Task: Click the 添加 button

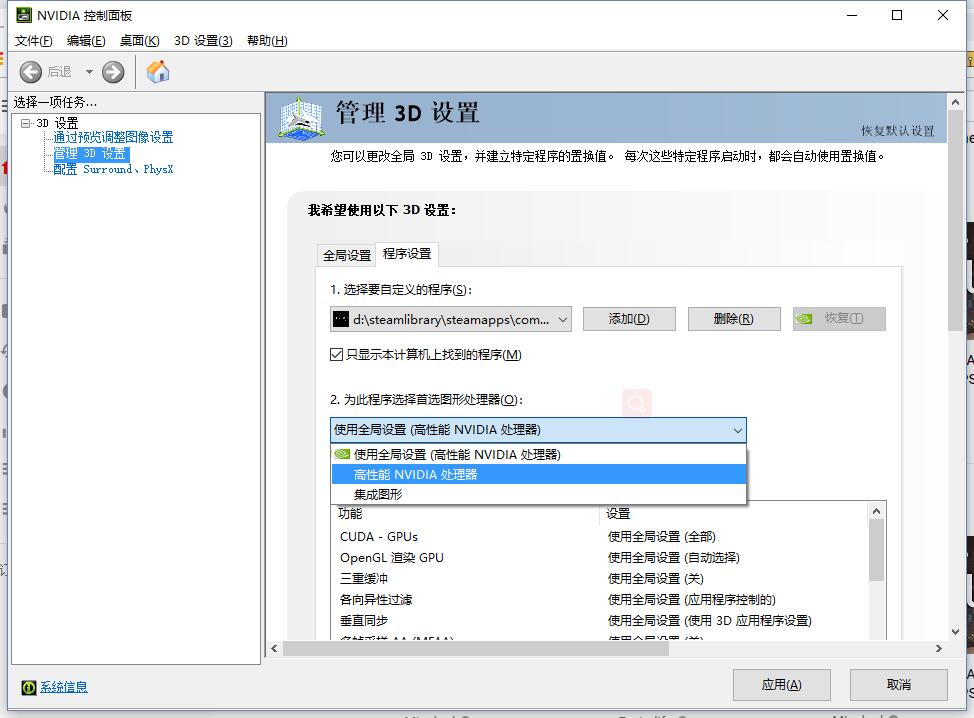Action: point(629,319)
